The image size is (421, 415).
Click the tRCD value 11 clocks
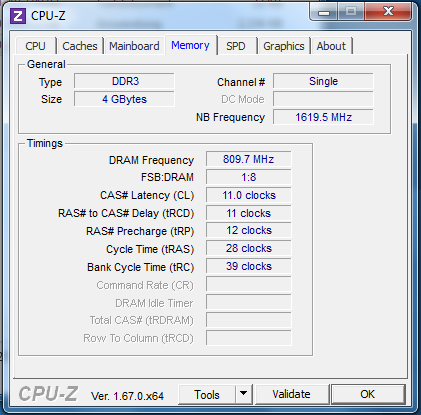point(249,213)
